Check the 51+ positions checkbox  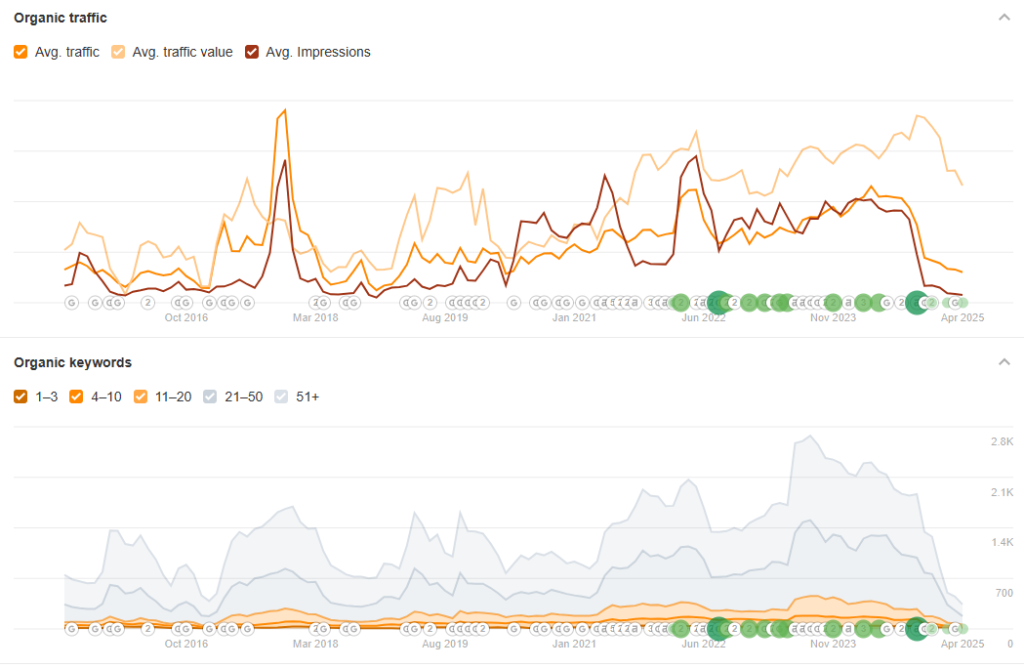click(x=281, y=396)
